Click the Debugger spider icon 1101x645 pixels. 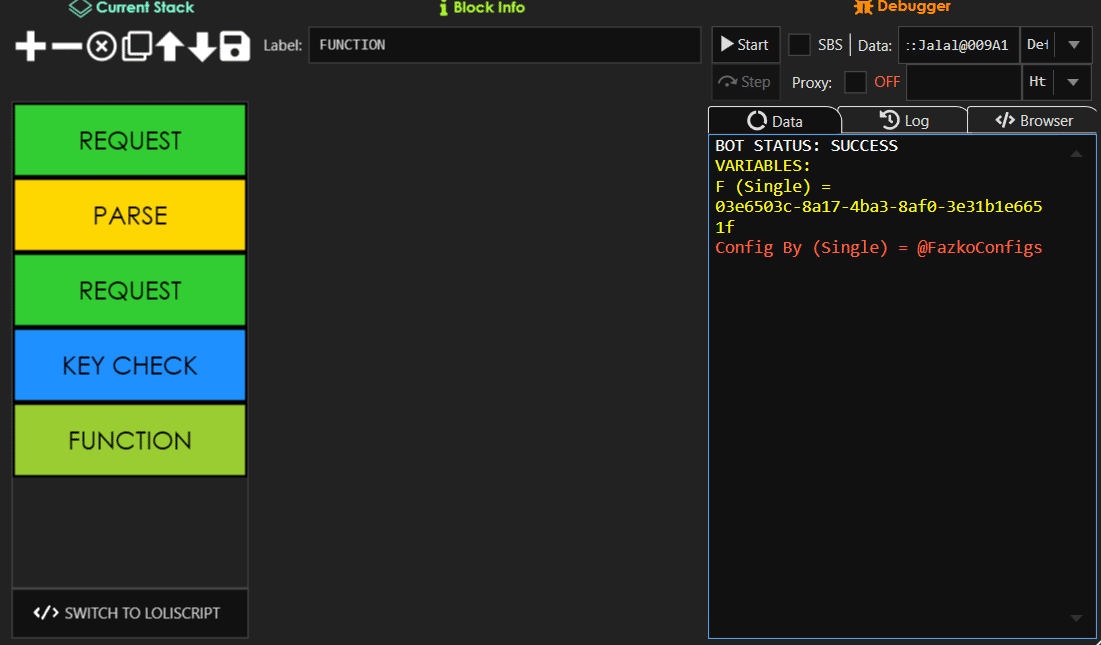(865, 8)
